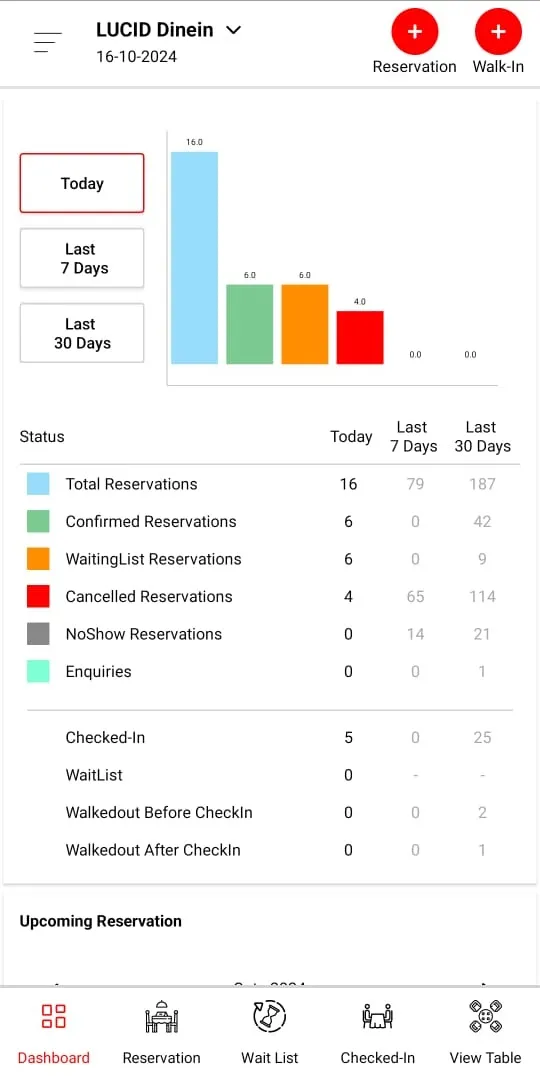Tap the red plus Walk-In icon

pyautogui.click(x=498, y=32)
